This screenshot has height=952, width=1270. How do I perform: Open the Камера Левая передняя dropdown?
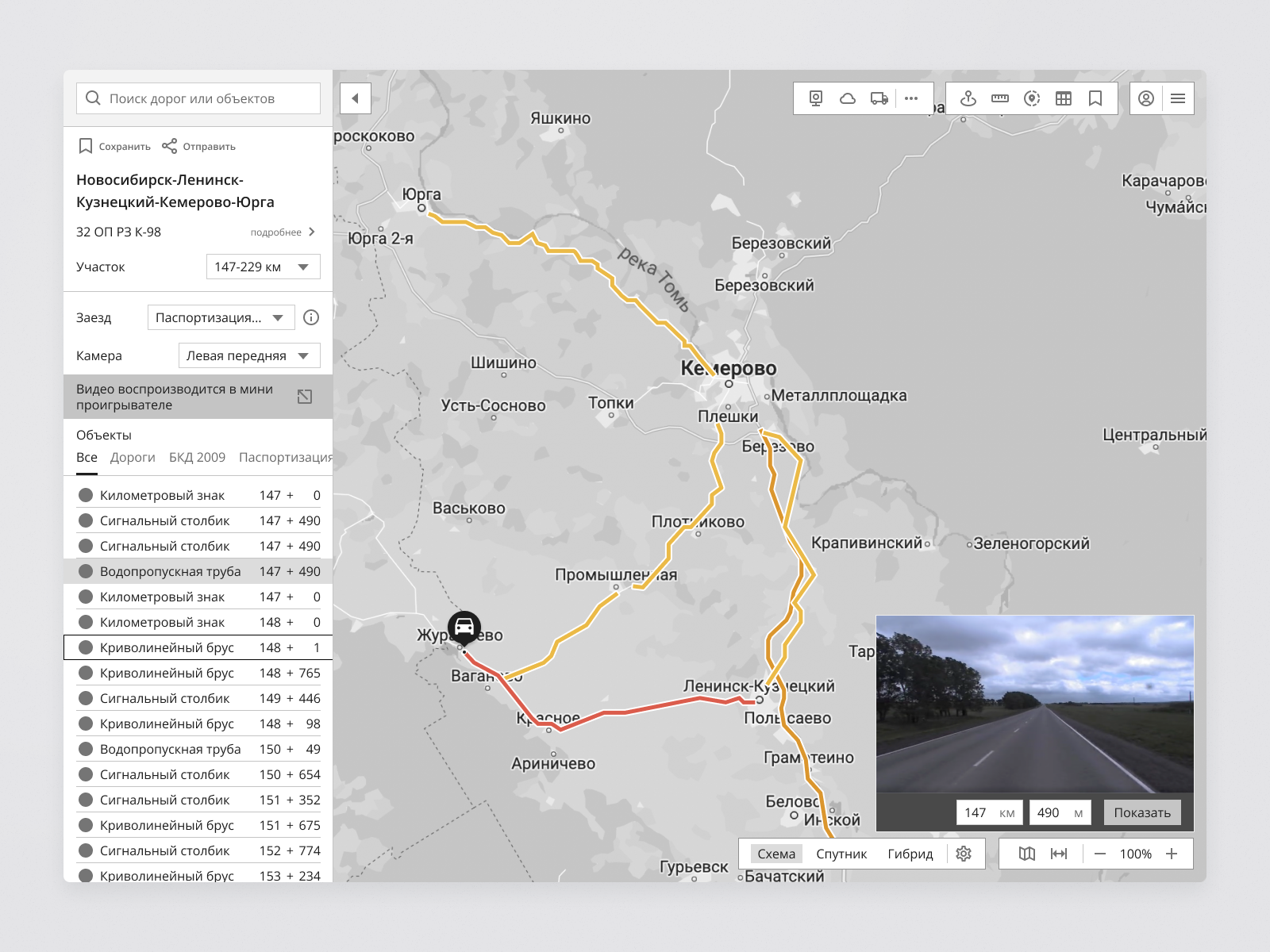pyautogui.click(x=249, y=355)
